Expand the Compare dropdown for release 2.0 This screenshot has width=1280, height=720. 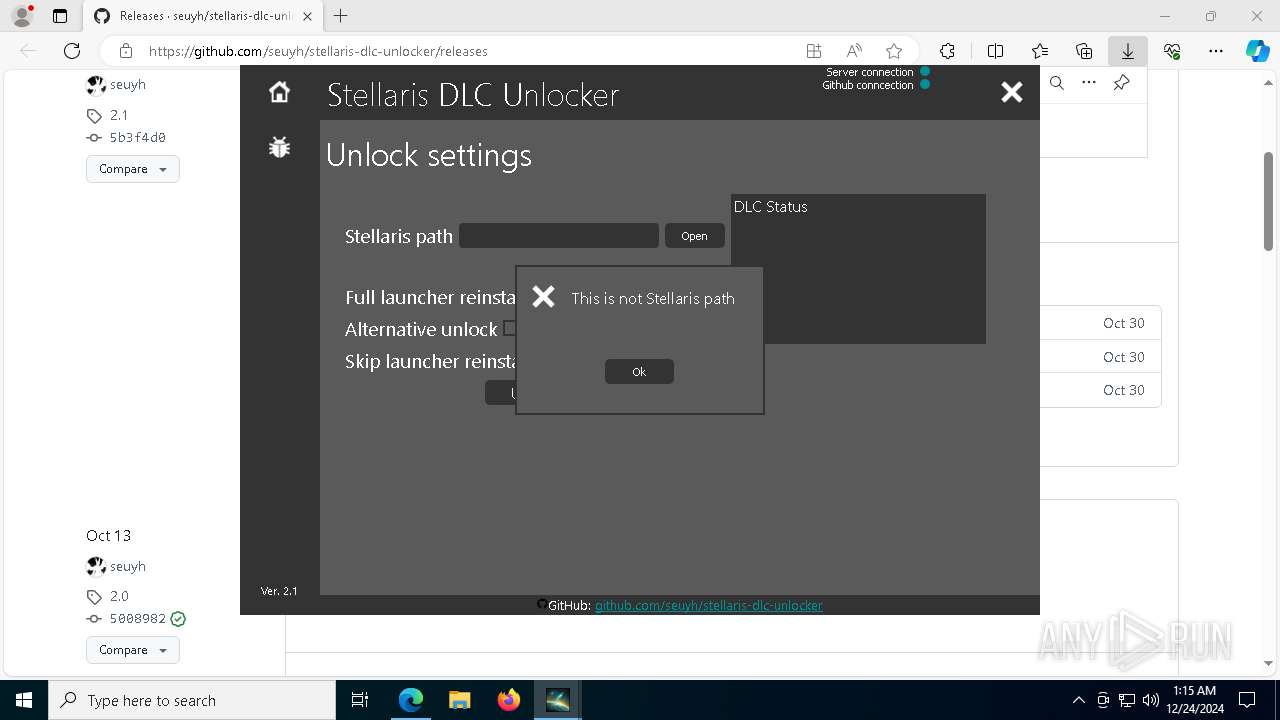tap(133, 650)
